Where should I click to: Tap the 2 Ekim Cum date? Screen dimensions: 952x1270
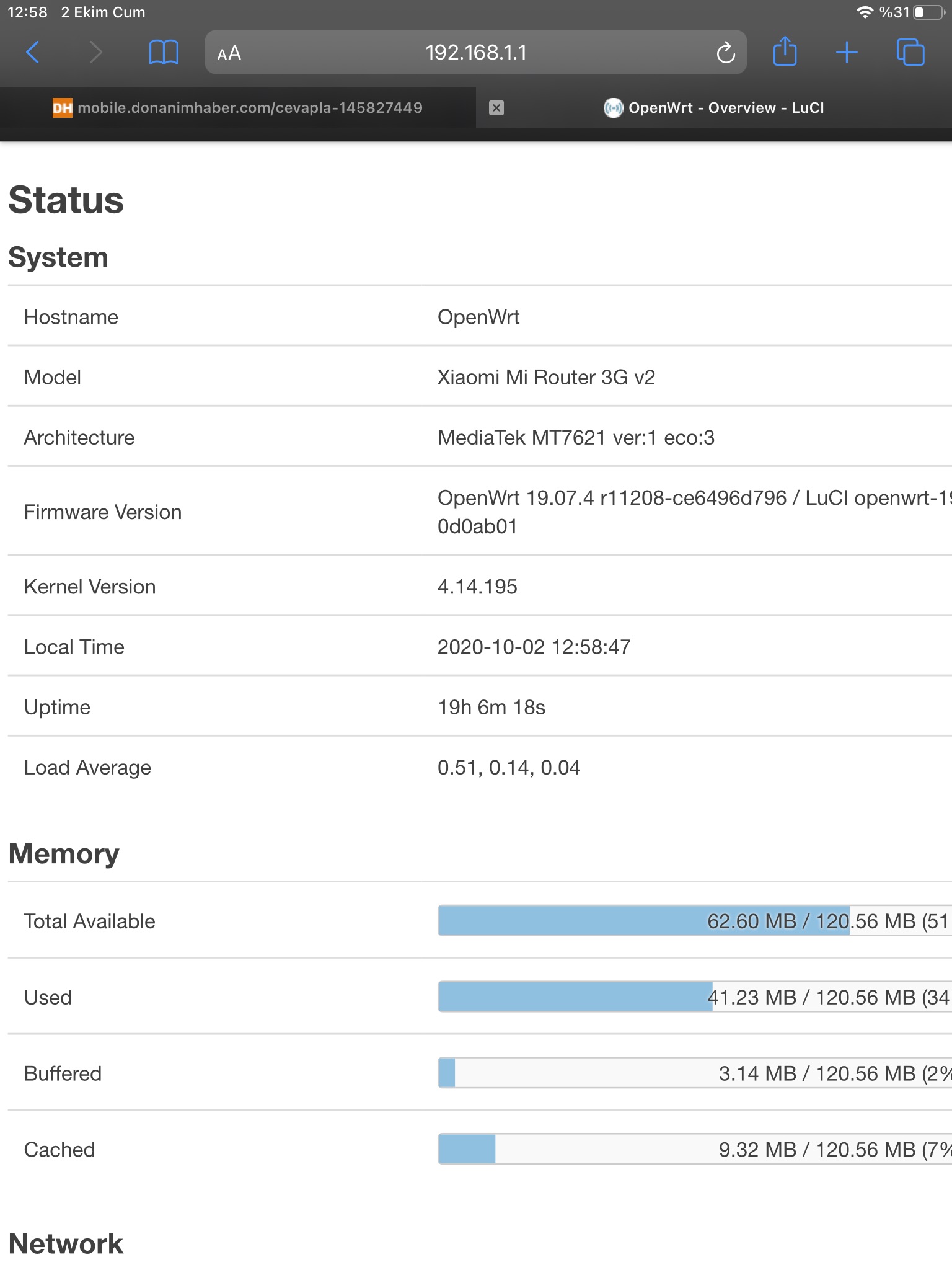(103, 12)
